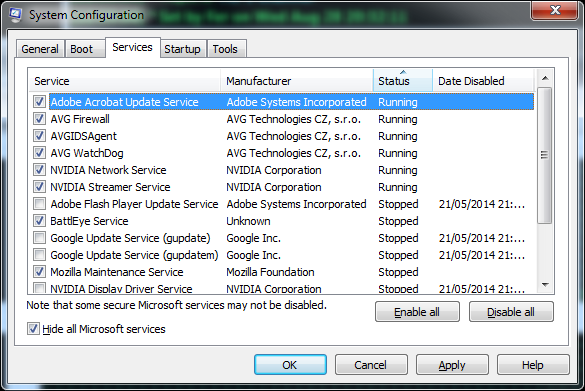
Task: Enable NVIDIA Display Driver Service checkbox
Action: [40, 288]
